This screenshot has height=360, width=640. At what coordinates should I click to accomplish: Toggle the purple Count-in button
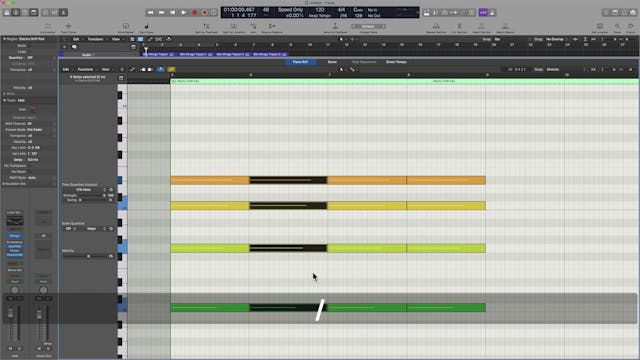pyautogui.click(x=483, y=13)
